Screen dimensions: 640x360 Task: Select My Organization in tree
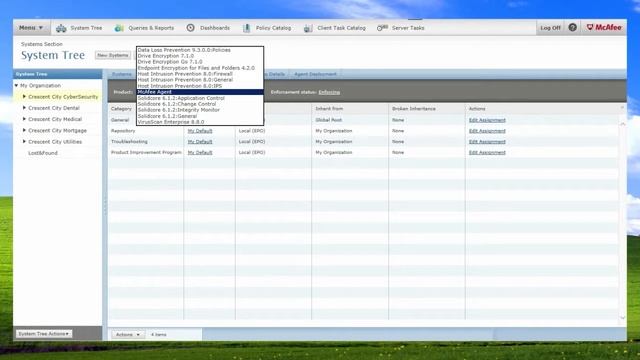40,86
